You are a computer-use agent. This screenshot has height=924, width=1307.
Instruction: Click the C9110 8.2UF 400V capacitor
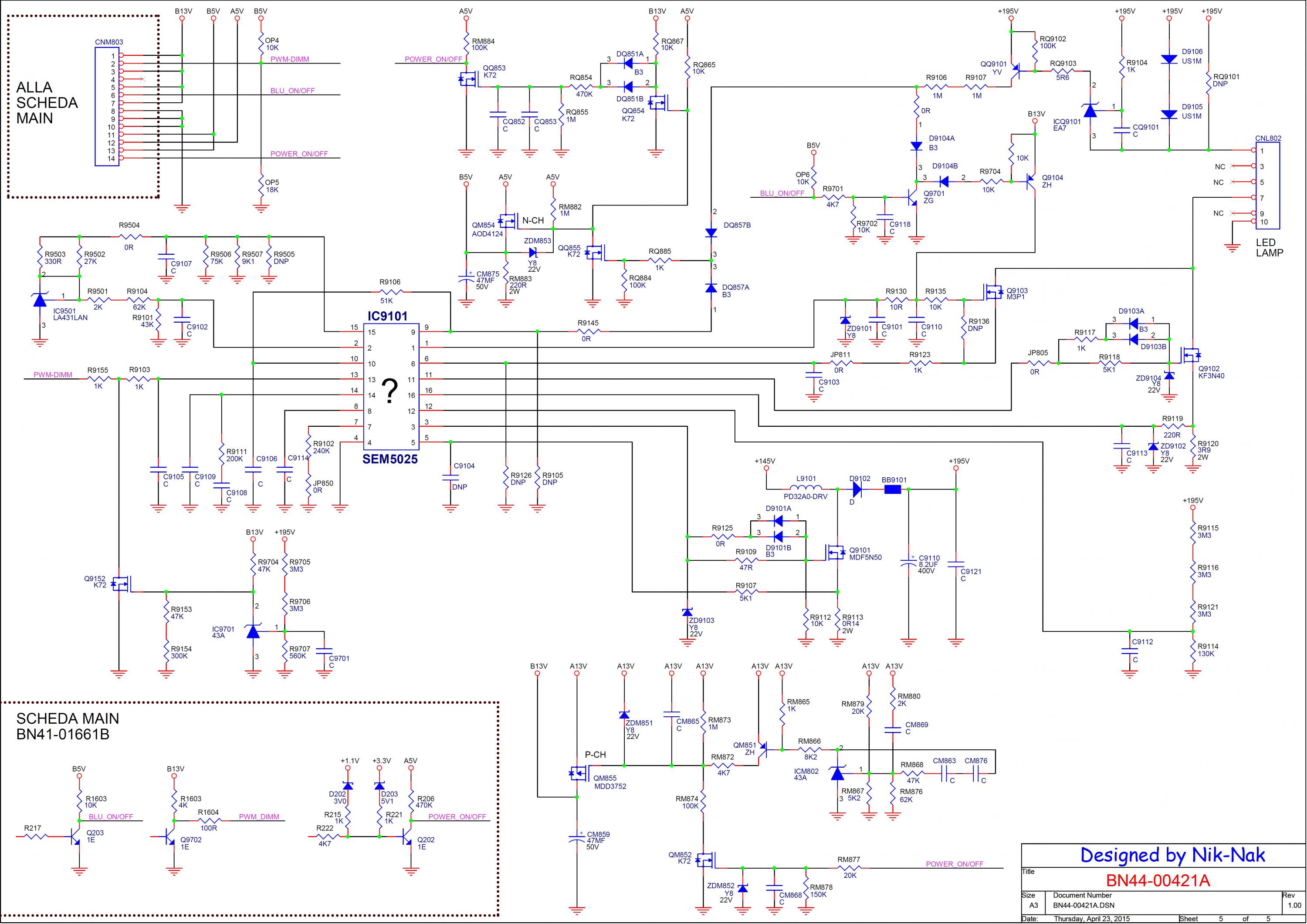908,562
